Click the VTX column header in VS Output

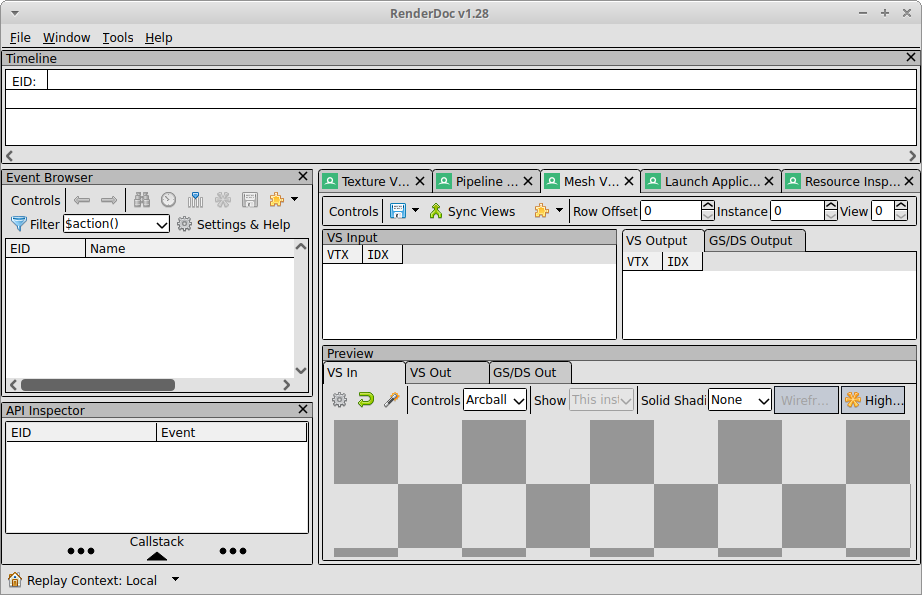[x=643, y=262]
